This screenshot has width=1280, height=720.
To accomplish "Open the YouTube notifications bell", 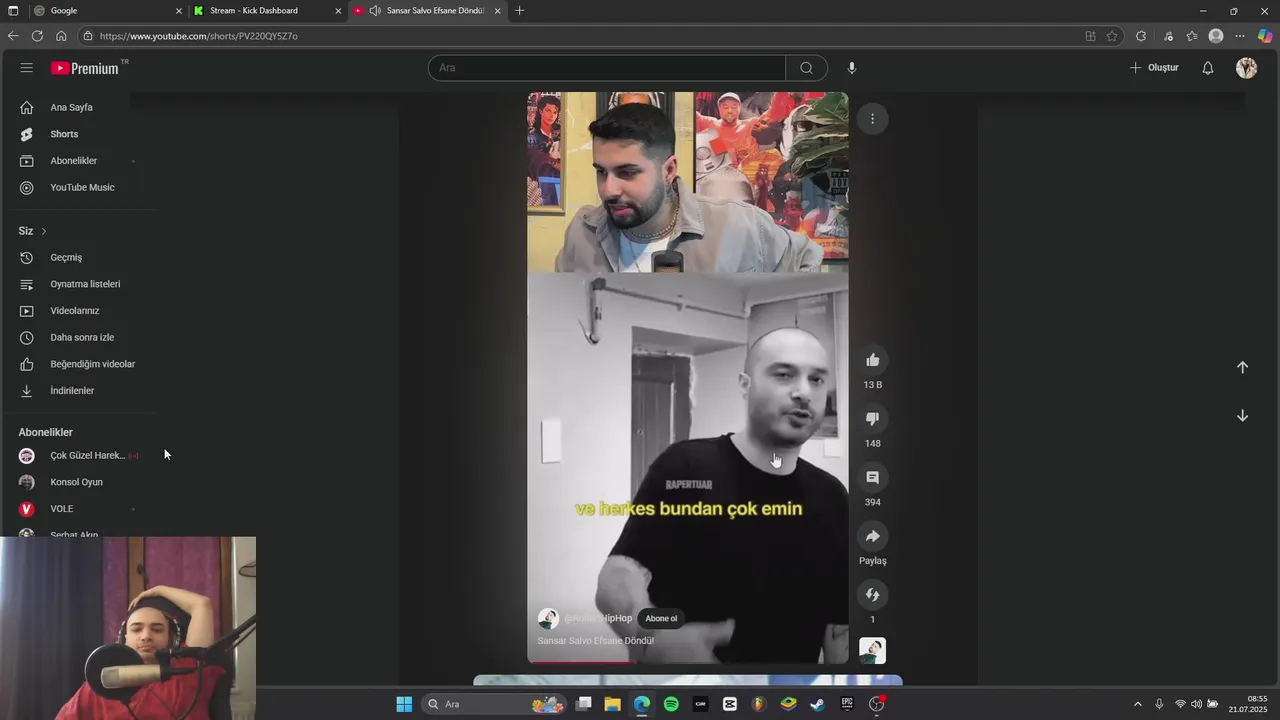I will 1208,68.
